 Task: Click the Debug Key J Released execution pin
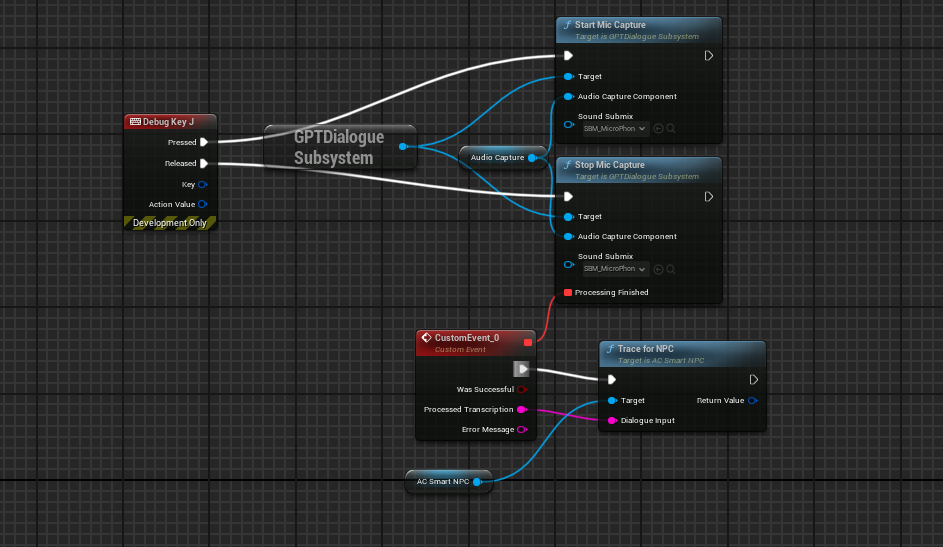point(203,163)
